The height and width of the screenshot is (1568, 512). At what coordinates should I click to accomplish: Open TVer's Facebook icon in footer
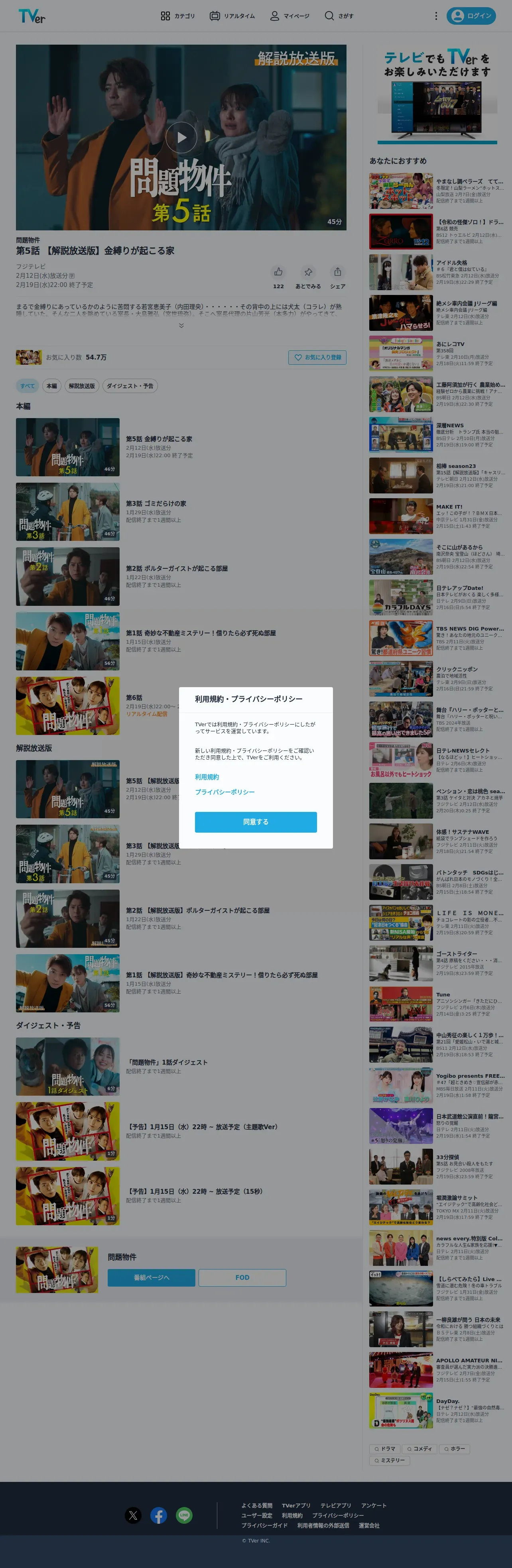tap(159, 1515)
